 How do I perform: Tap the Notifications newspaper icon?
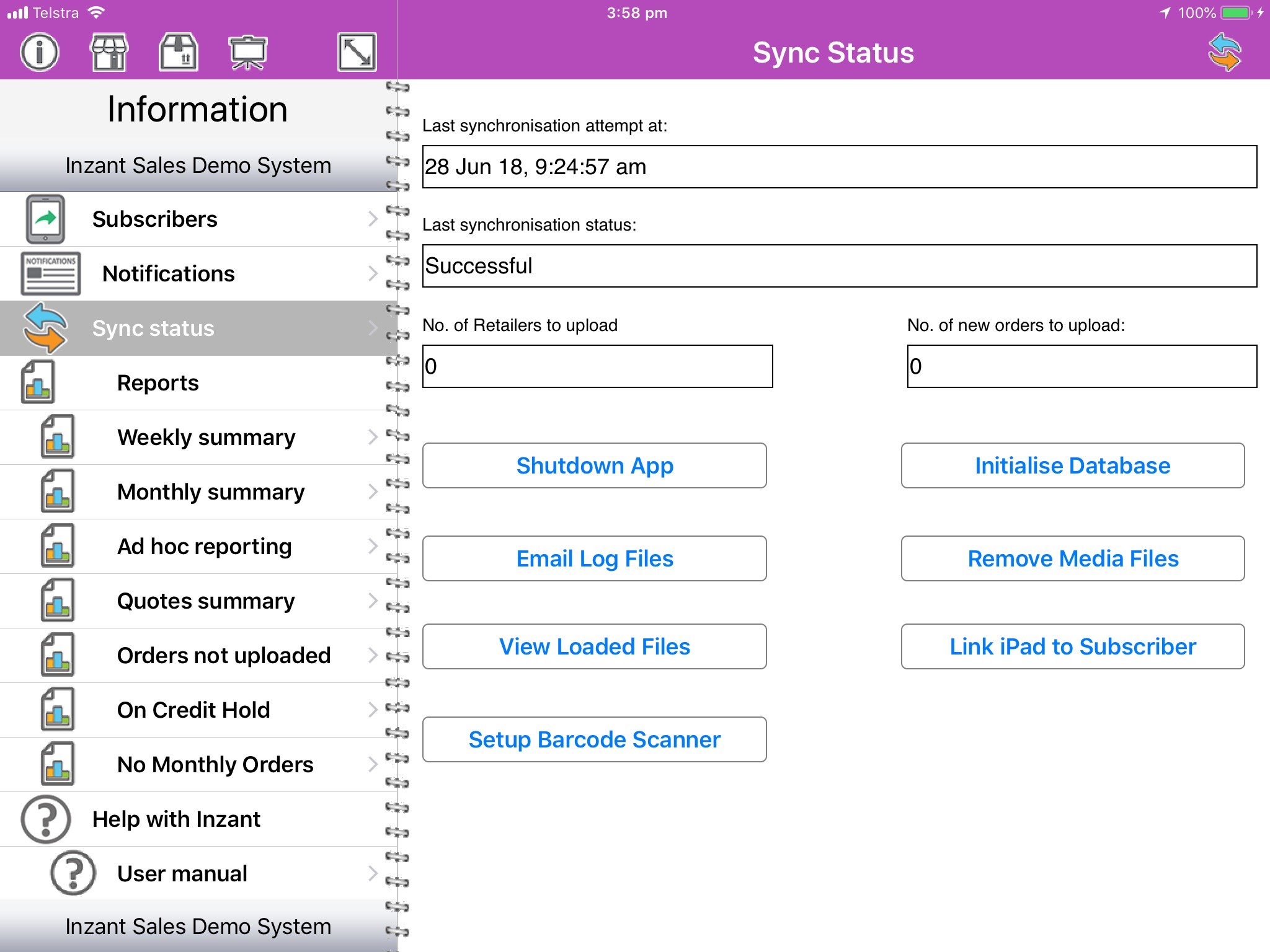click(x=50, y=273)
